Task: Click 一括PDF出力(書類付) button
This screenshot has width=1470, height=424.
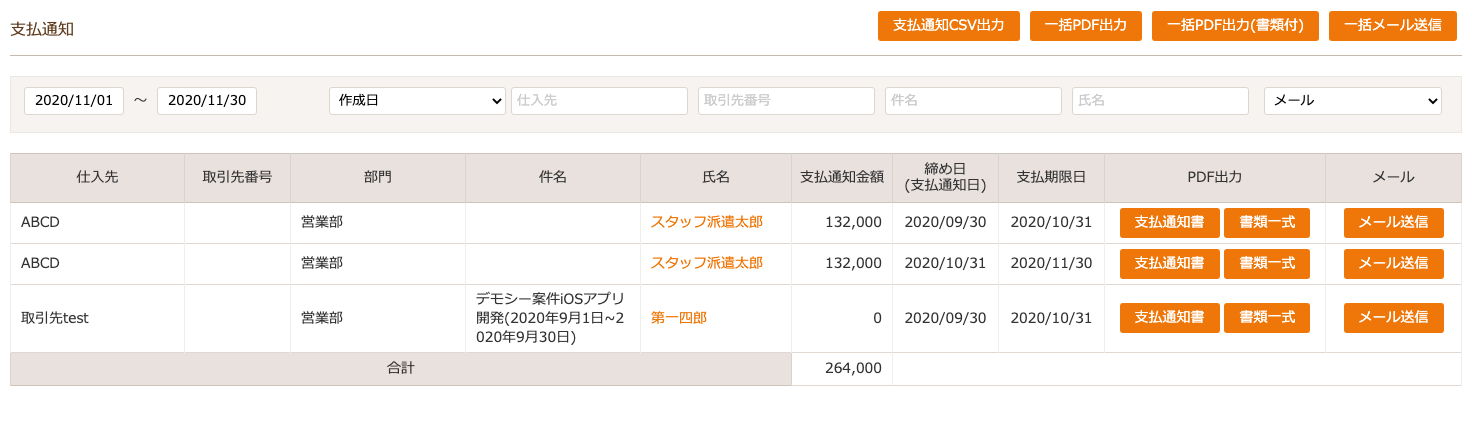Action: [1235, 26]
